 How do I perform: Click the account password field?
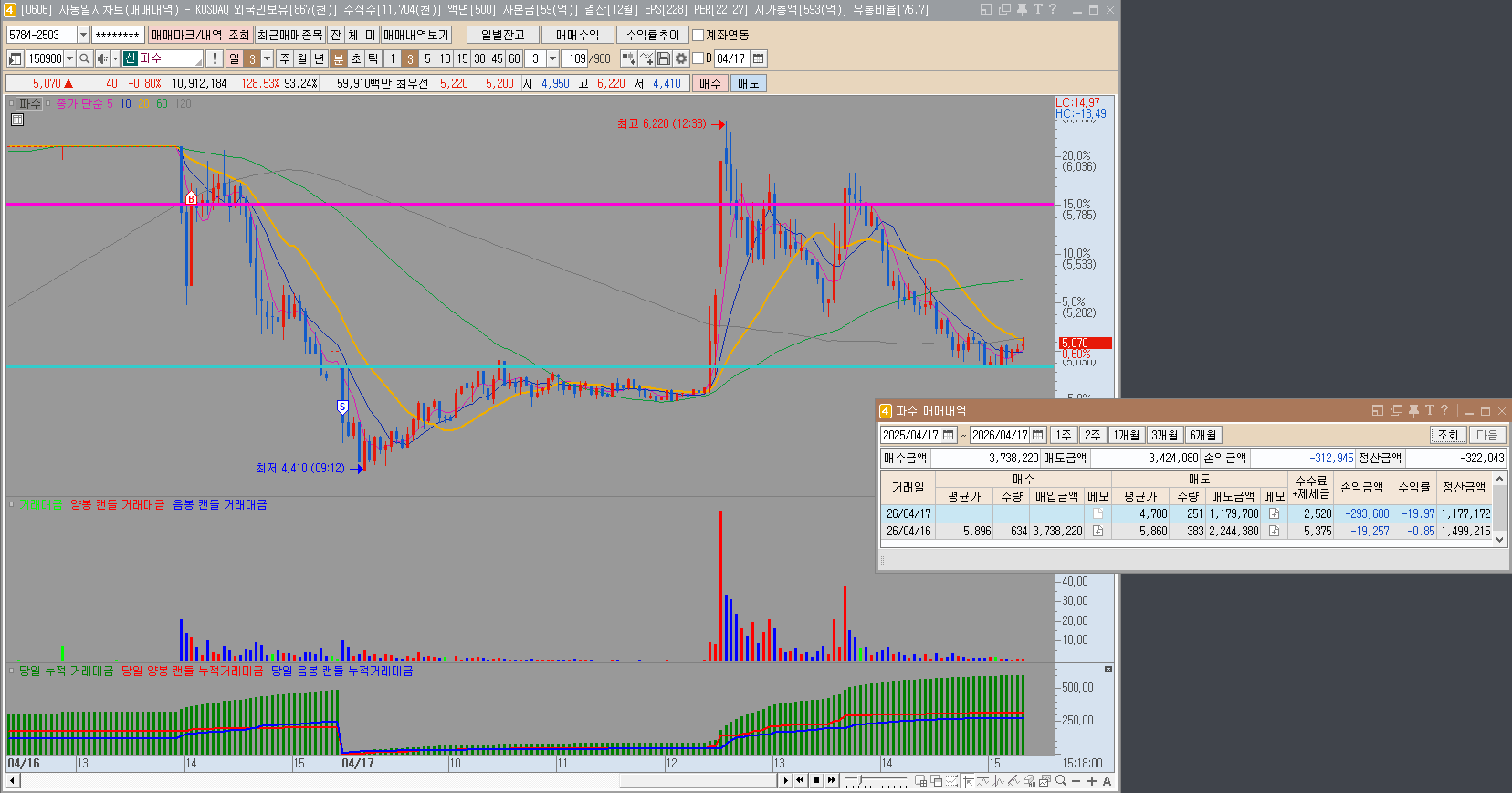click(119, 35)
